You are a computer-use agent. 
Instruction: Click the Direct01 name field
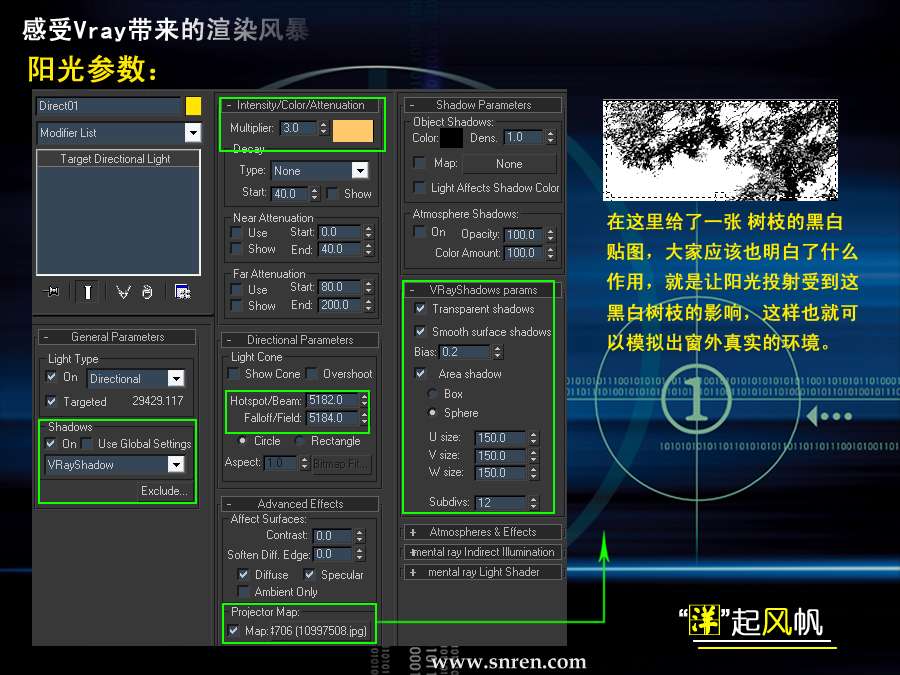pos(108,106)
